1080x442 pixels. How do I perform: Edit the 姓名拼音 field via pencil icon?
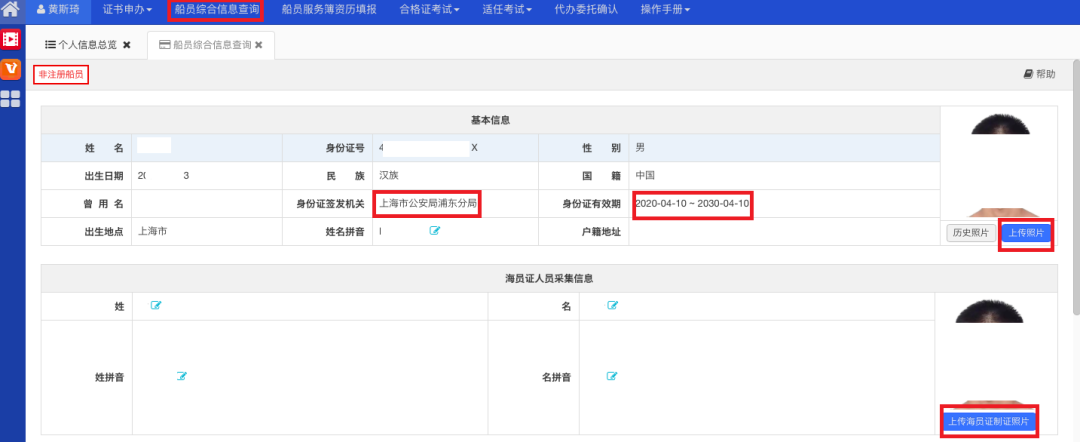coord(435,231)
